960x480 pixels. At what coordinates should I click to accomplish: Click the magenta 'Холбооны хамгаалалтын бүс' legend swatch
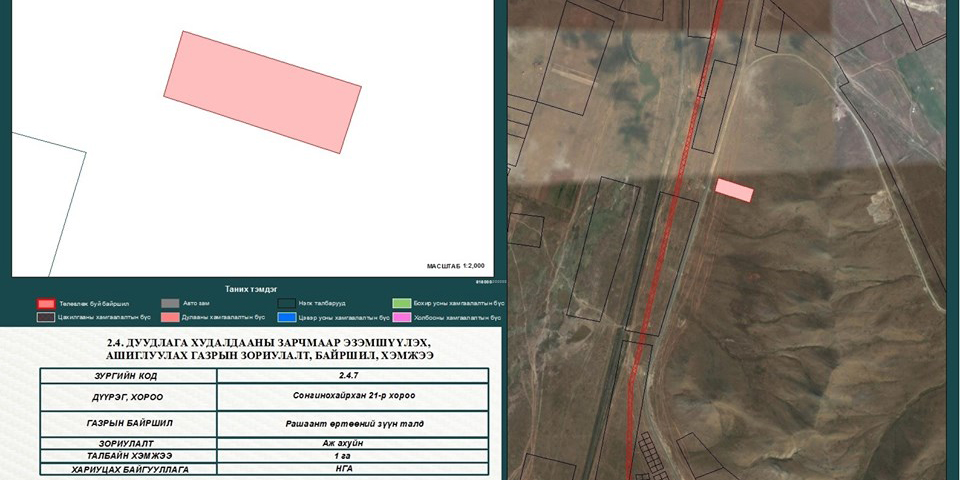point(402,317)
